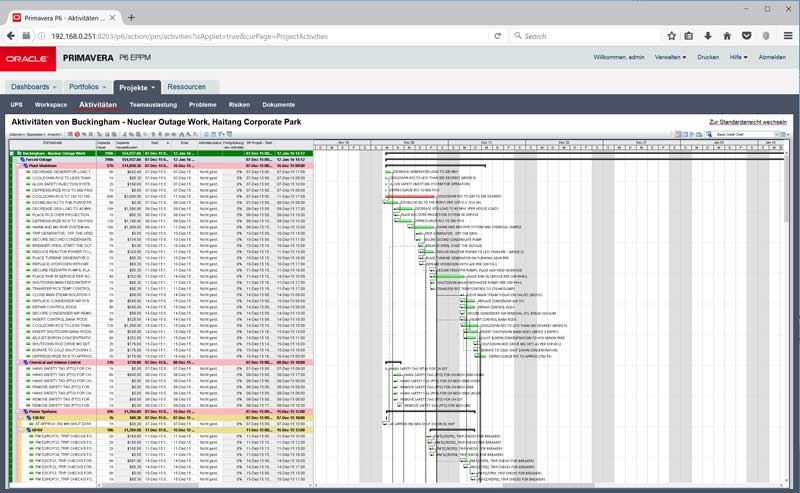
Task: Collapse the Chemical and Volume Control group
Action: pyautogui.click(x=19, y=362)
